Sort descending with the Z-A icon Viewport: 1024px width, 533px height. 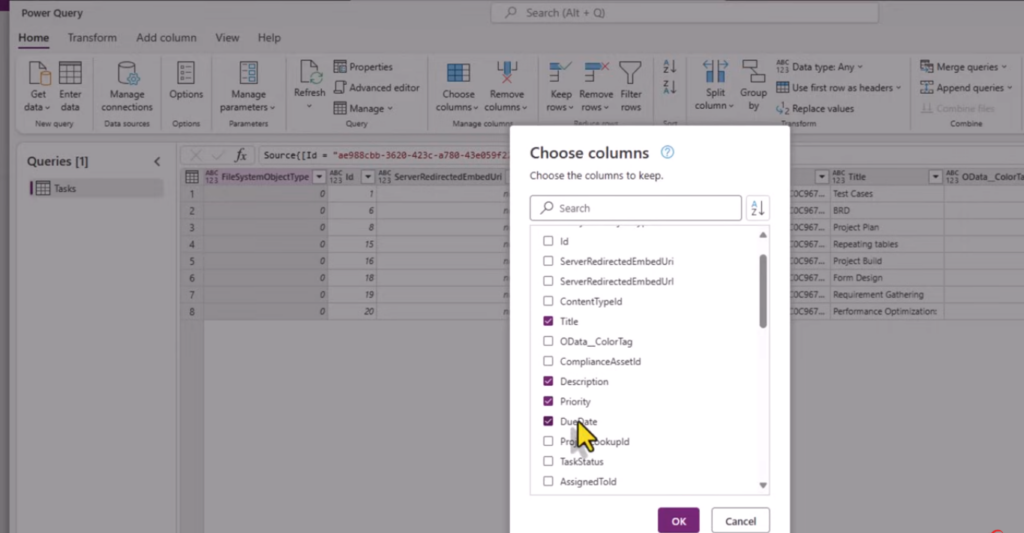point(669,87)
